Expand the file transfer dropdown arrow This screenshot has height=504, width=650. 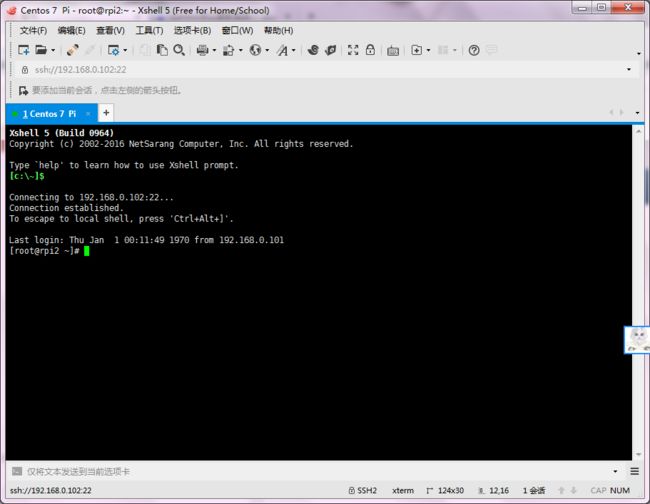pos(240,51)
